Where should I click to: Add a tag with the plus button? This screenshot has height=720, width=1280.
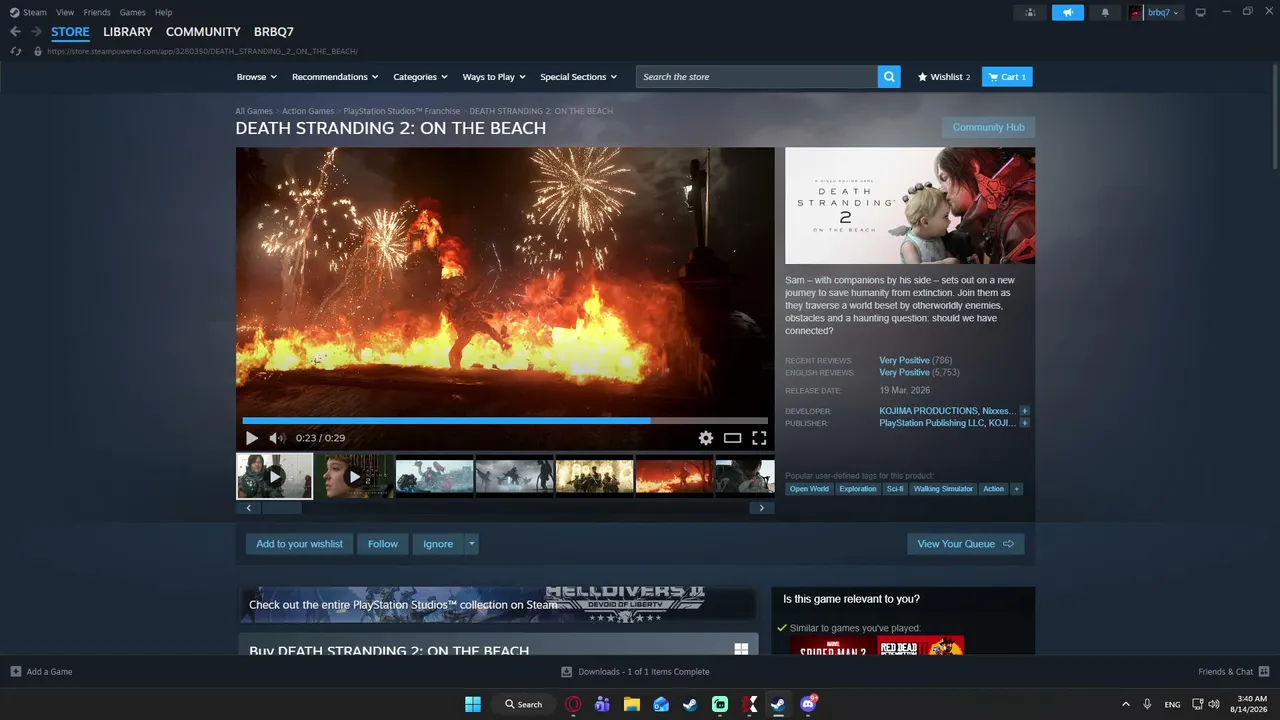tap(1016, 489)
